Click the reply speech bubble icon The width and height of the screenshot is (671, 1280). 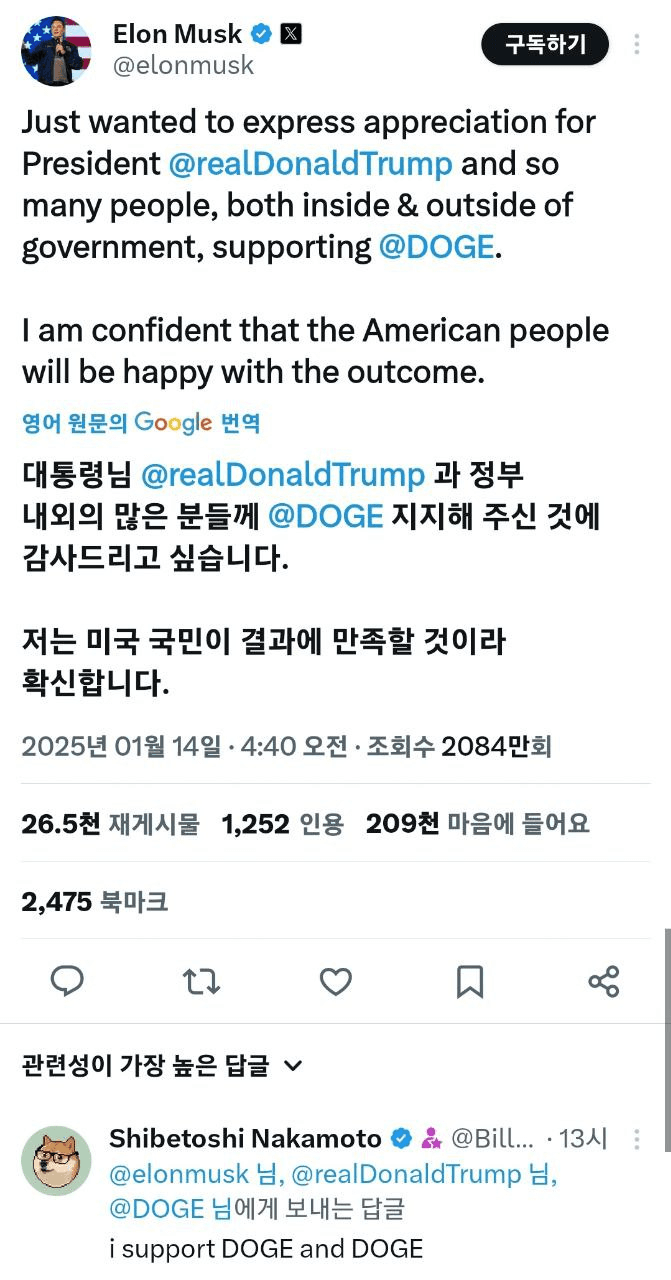pos(67,981)
